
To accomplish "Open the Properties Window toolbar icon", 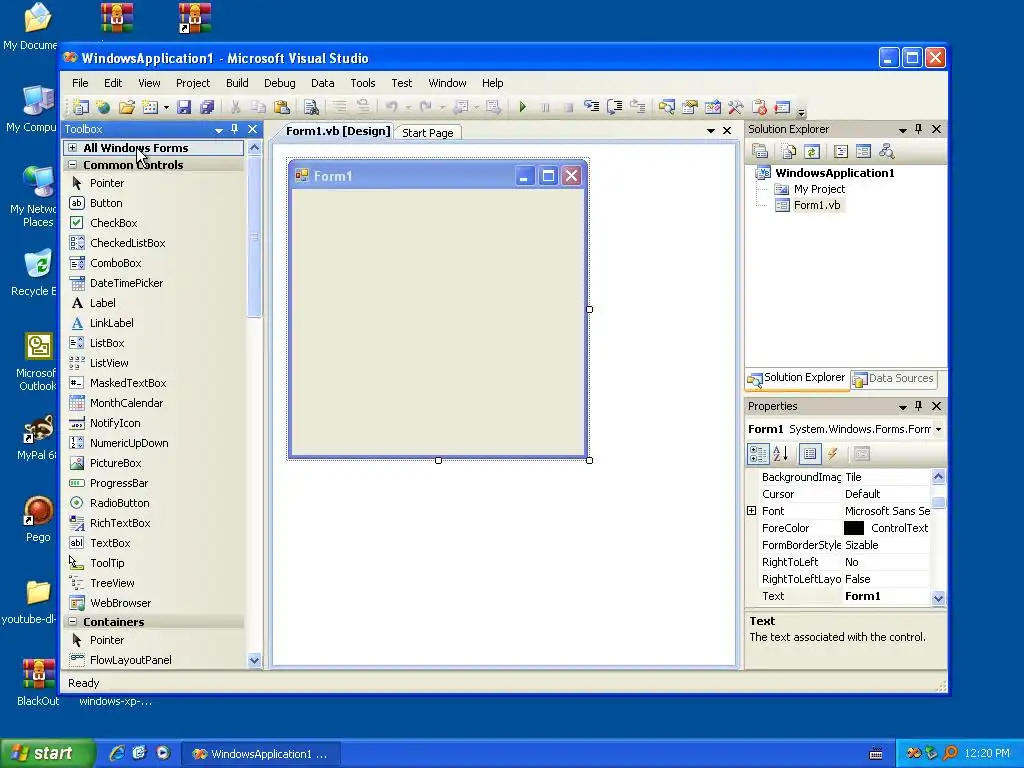I will pyautogui.click(x=690, y=107).
